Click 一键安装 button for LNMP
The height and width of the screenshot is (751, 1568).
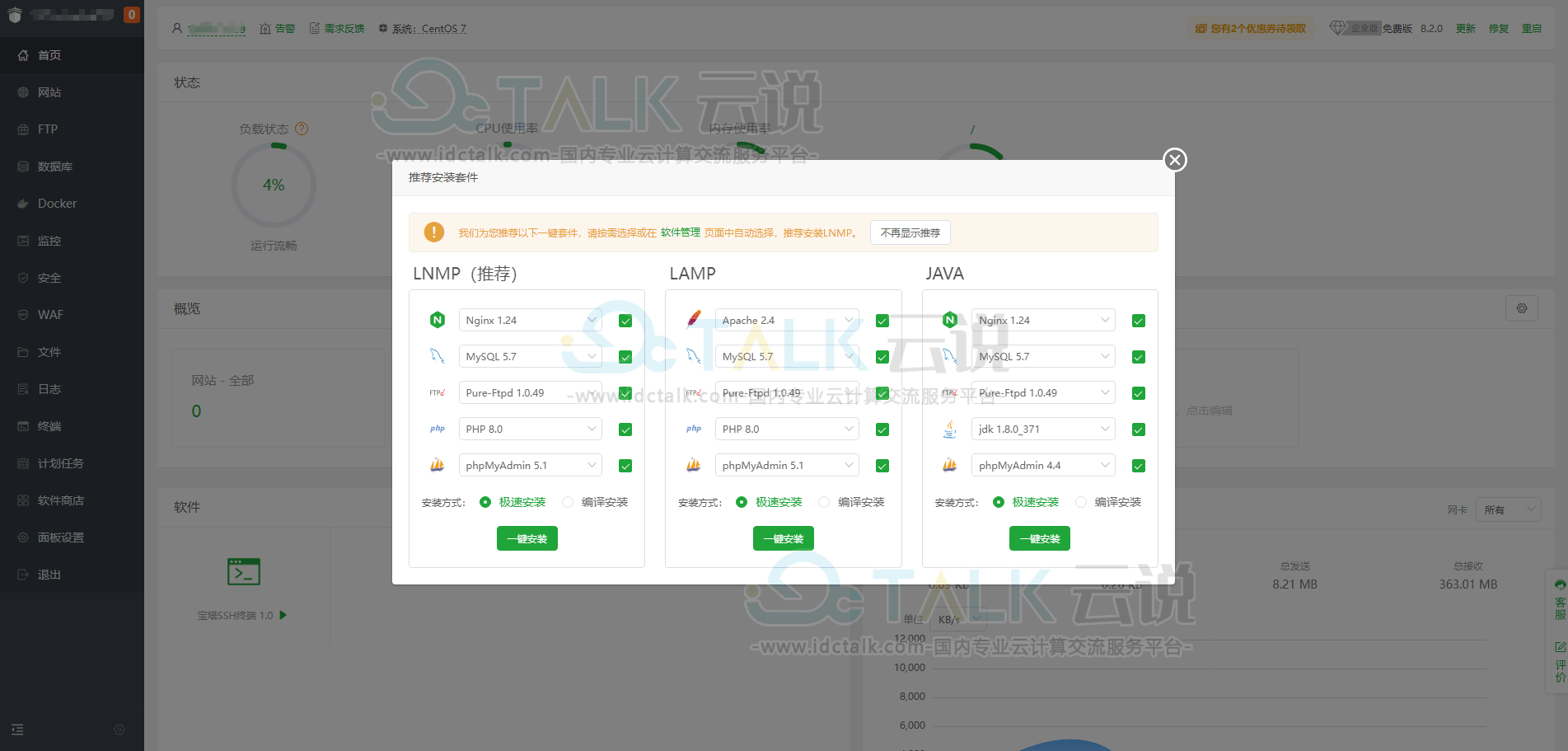[527, 538]
